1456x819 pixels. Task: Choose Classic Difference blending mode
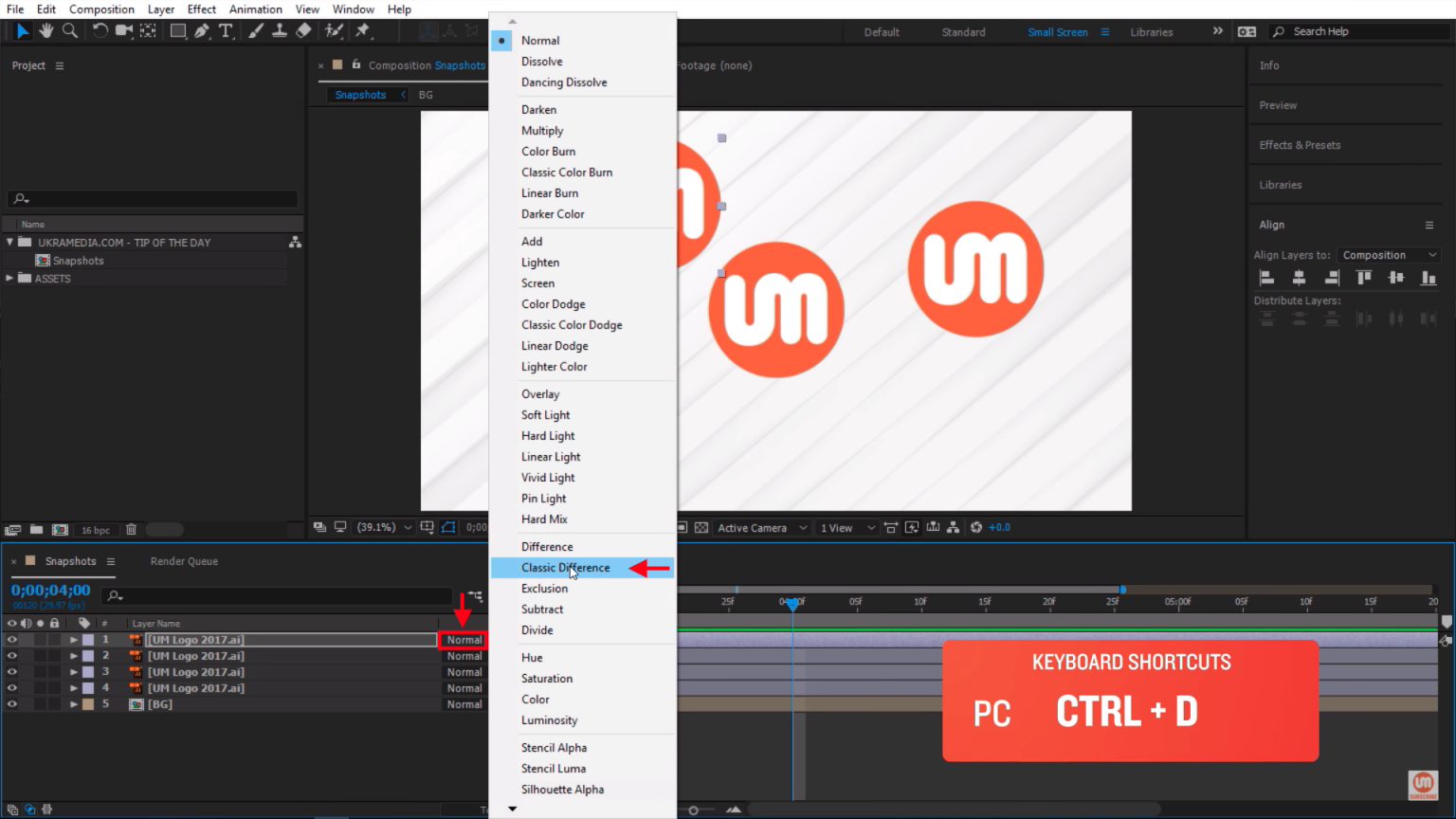(566, 568)
